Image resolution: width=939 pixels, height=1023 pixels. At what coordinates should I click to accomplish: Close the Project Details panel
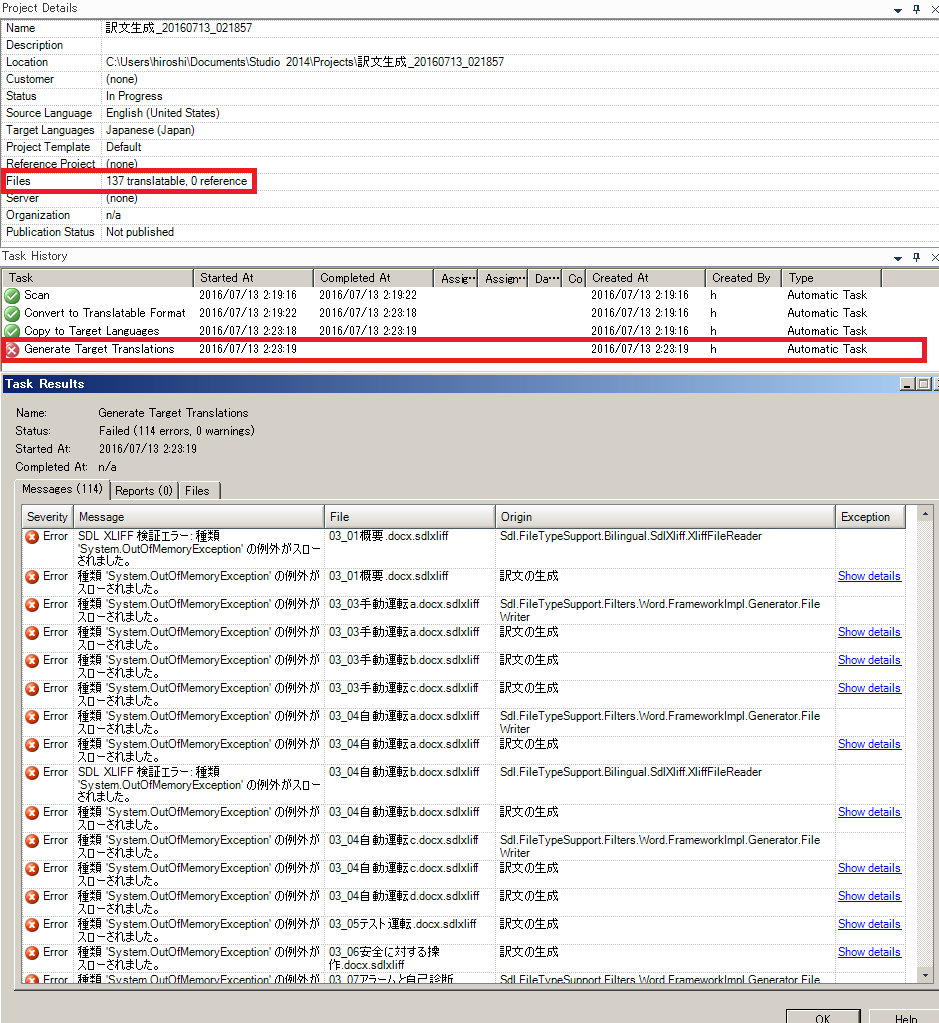[x=933, y=8]
